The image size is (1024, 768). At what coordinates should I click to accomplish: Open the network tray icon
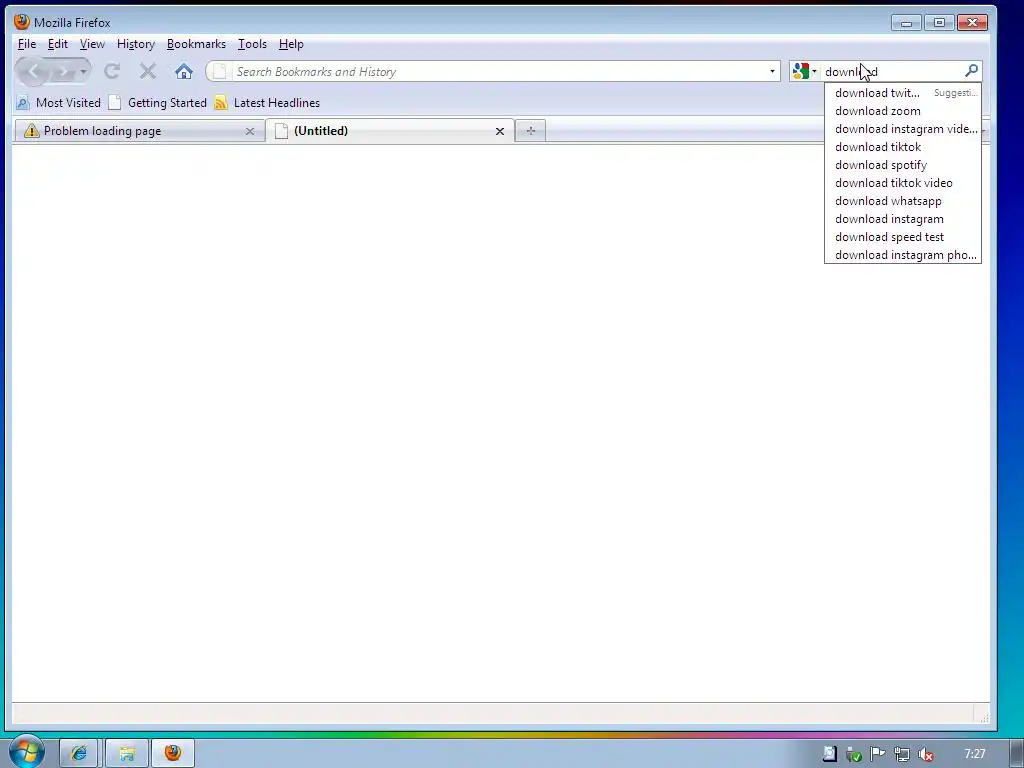coord(902,754)
